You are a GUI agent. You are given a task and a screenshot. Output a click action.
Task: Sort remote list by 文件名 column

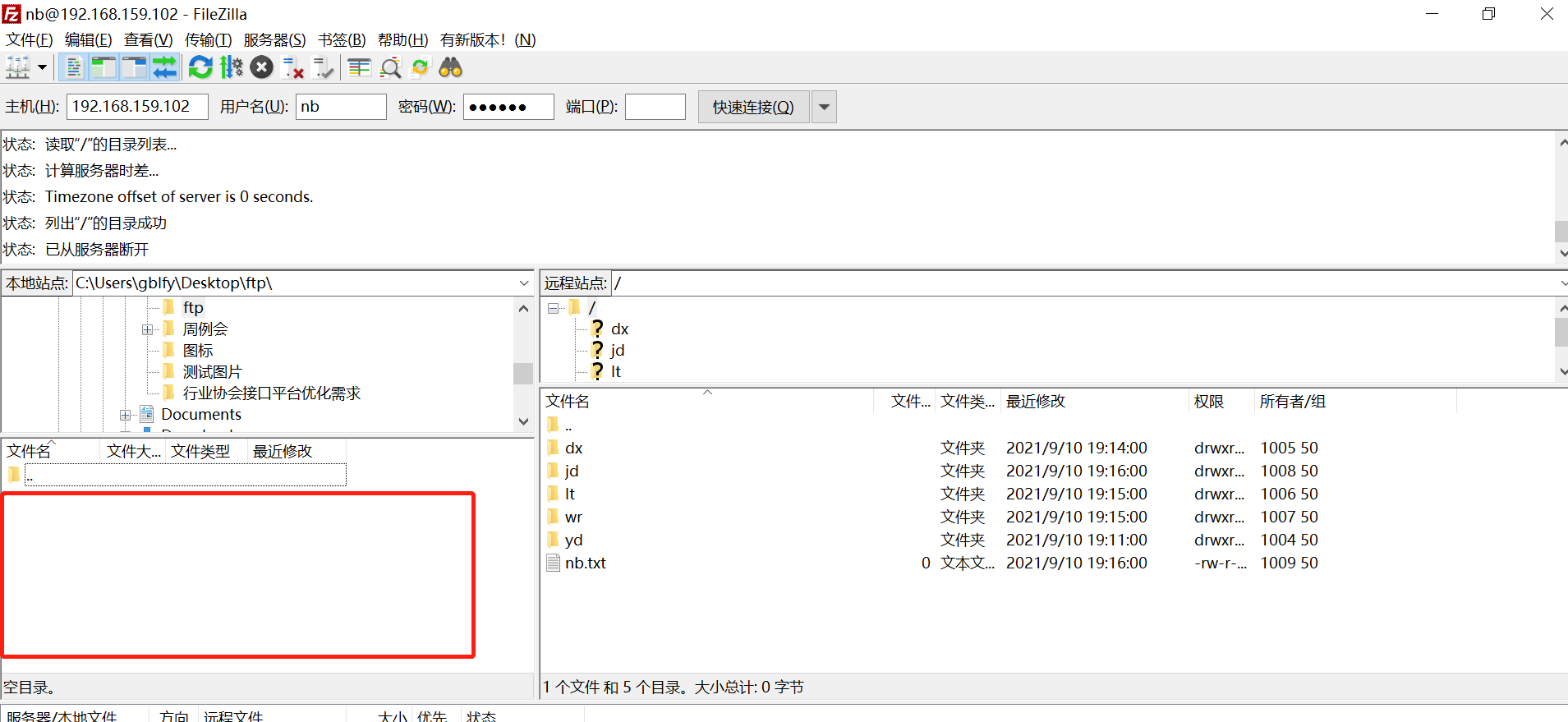(x=707, y=402)
